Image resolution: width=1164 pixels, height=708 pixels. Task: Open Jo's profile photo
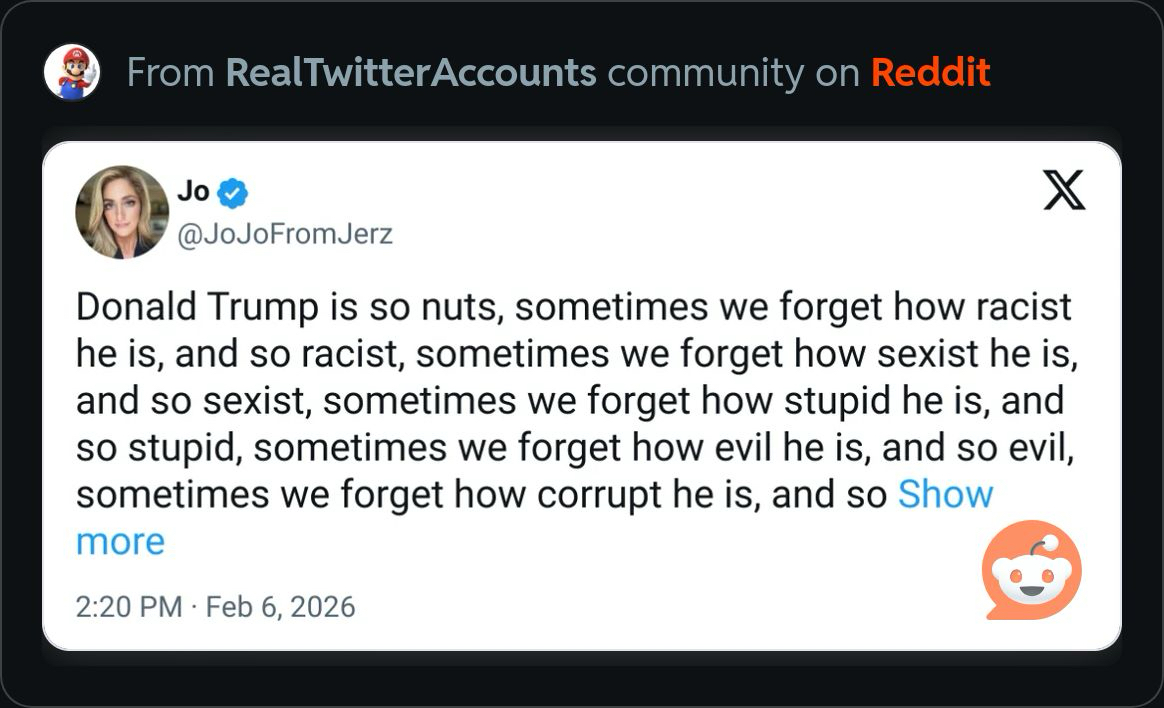pyautogui.click(x=122, y=212)
